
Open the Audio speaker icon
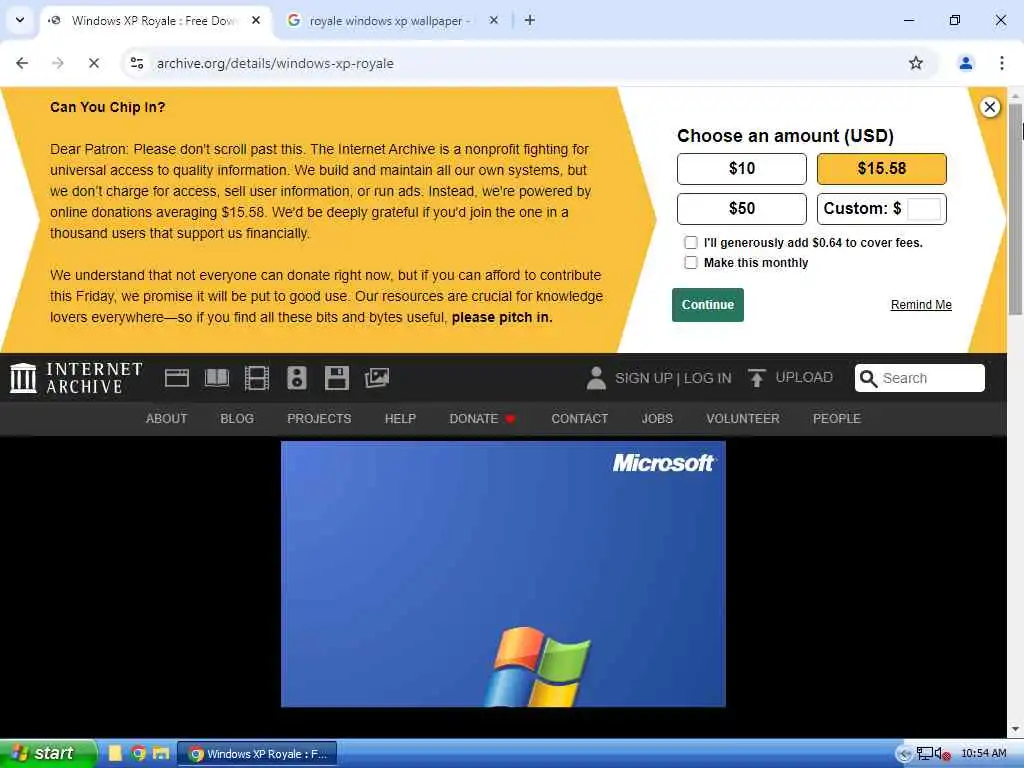click(296, 378)
